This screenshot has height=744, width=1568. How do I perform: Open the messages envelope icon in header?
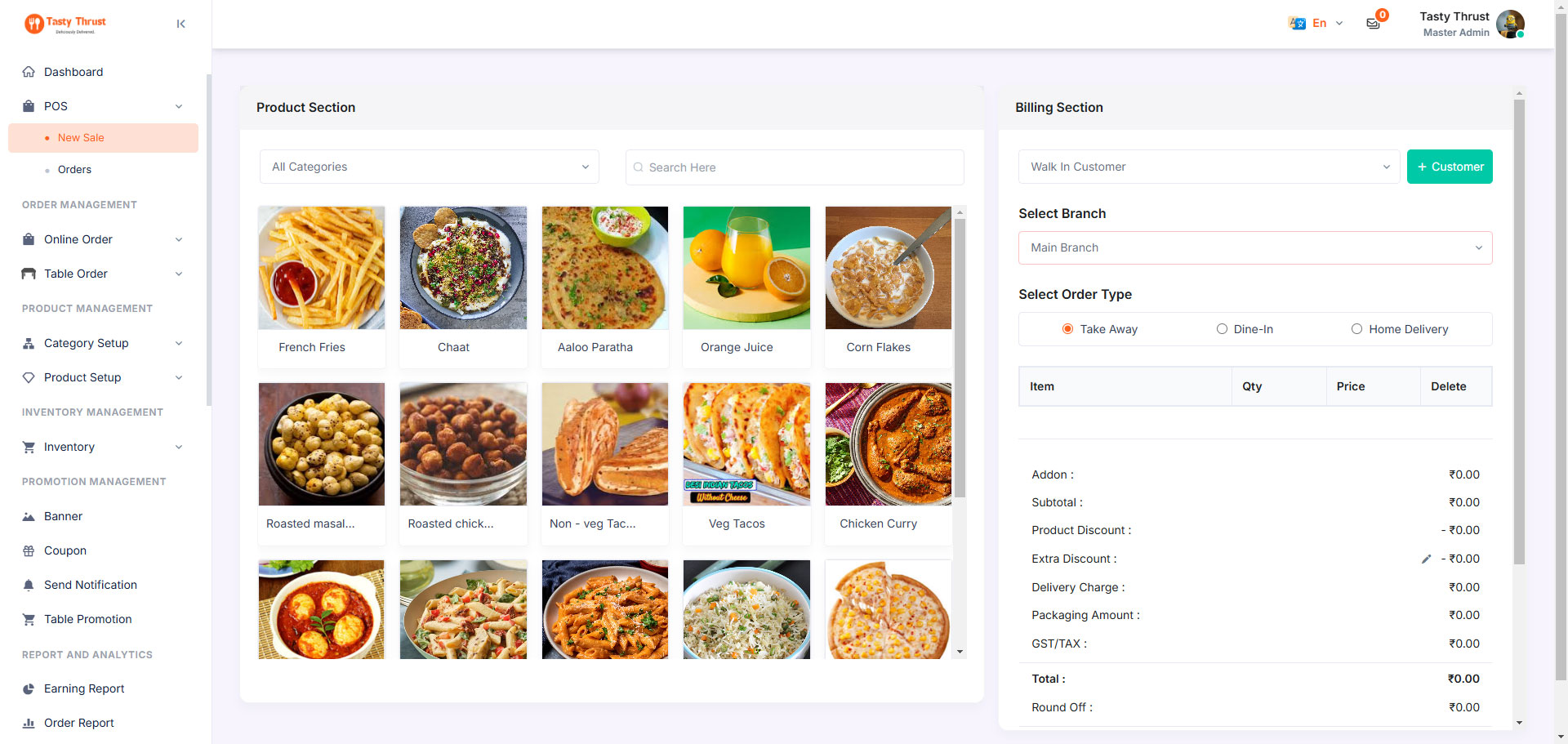[1373, 24]
